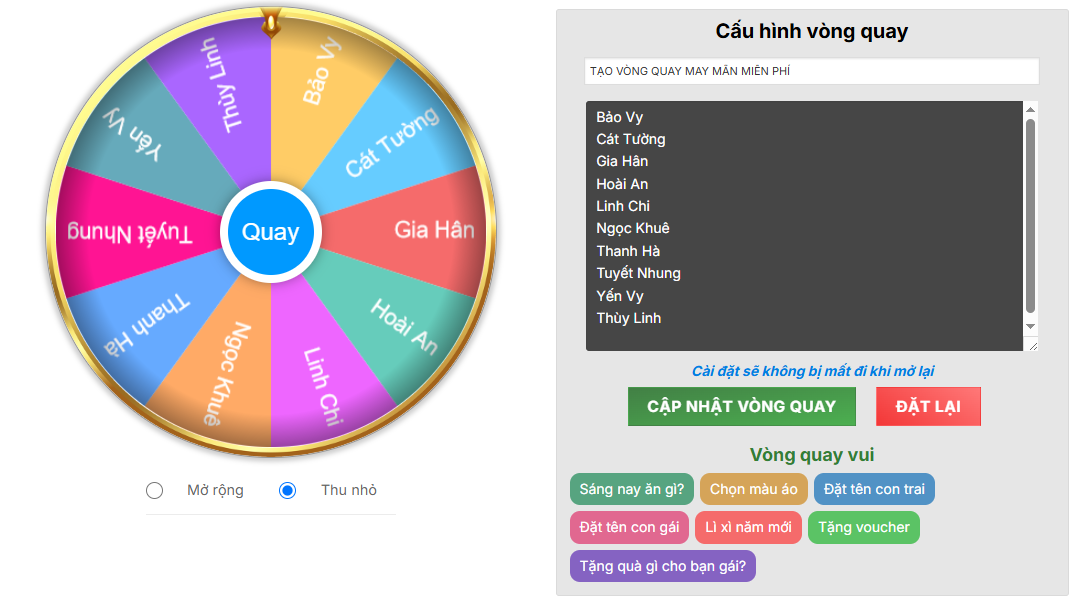
Task: Click the golden pointer atop the wheel
Action: coord(271,21)
